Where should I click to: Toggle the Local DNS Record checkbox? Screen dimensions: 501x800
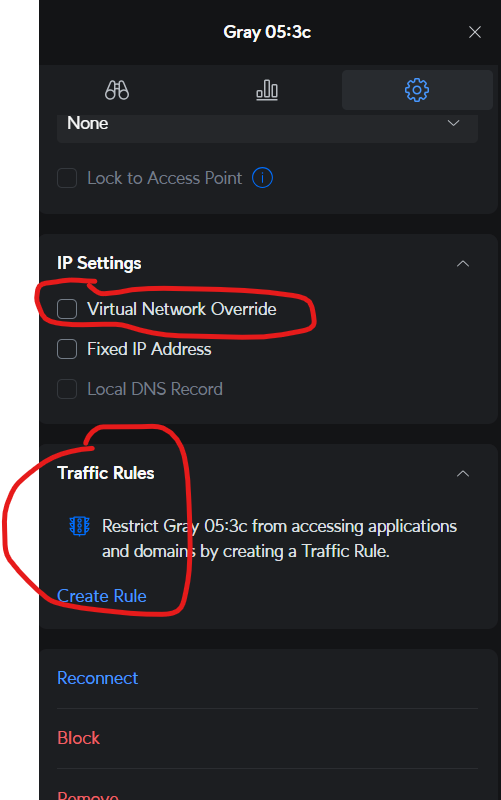click(x=67, y=389)
